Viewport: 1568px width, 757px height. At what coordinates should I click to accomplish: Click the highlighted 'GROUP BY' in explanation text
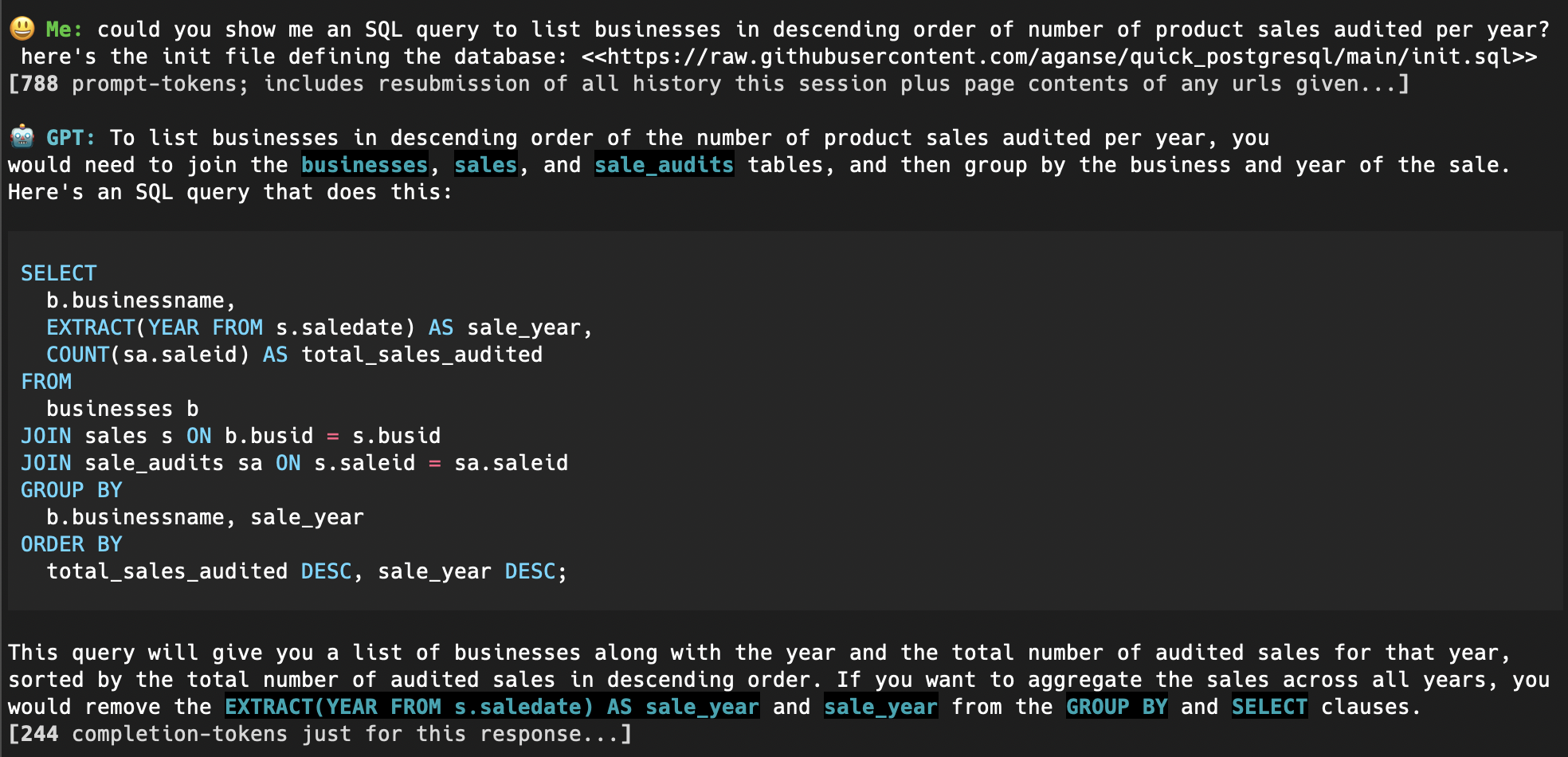(x=1117, y=707)
